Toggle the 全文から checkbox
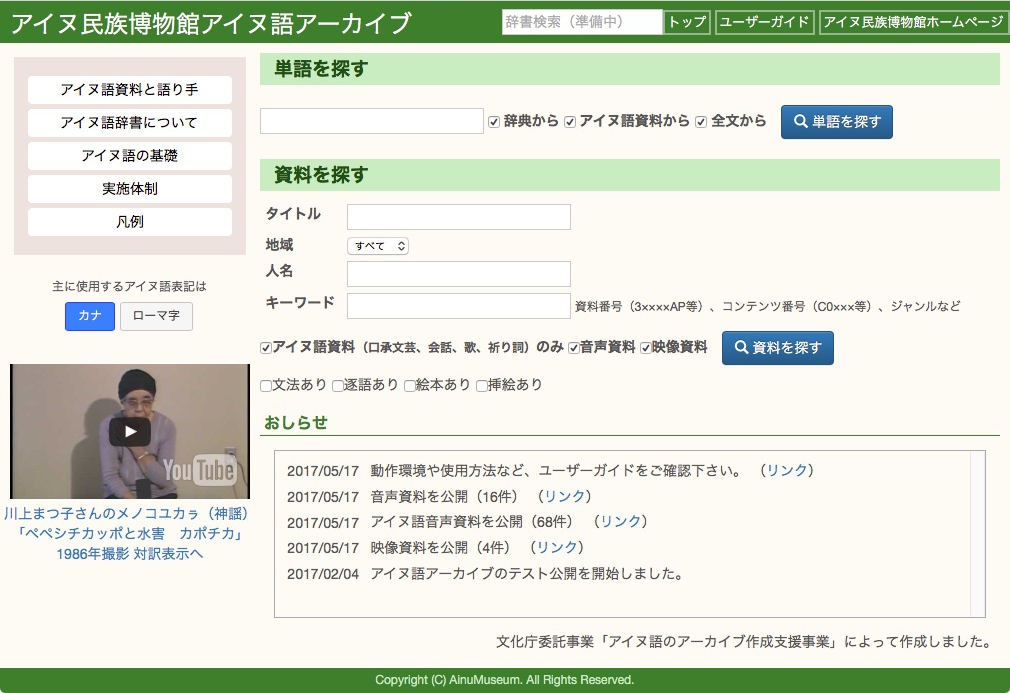Image resolution: width=1010 pixels, height=693 pixels. click(701, 122)
